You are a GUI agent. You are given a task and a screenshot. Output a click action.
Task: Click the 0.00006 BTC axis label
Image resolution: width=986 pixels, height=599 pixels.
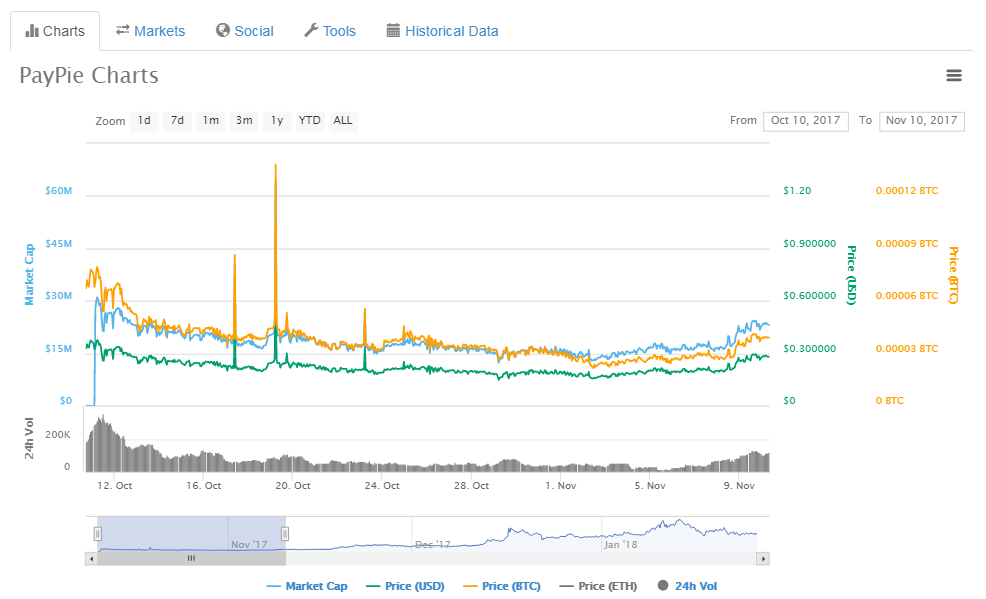click(907, 295)
